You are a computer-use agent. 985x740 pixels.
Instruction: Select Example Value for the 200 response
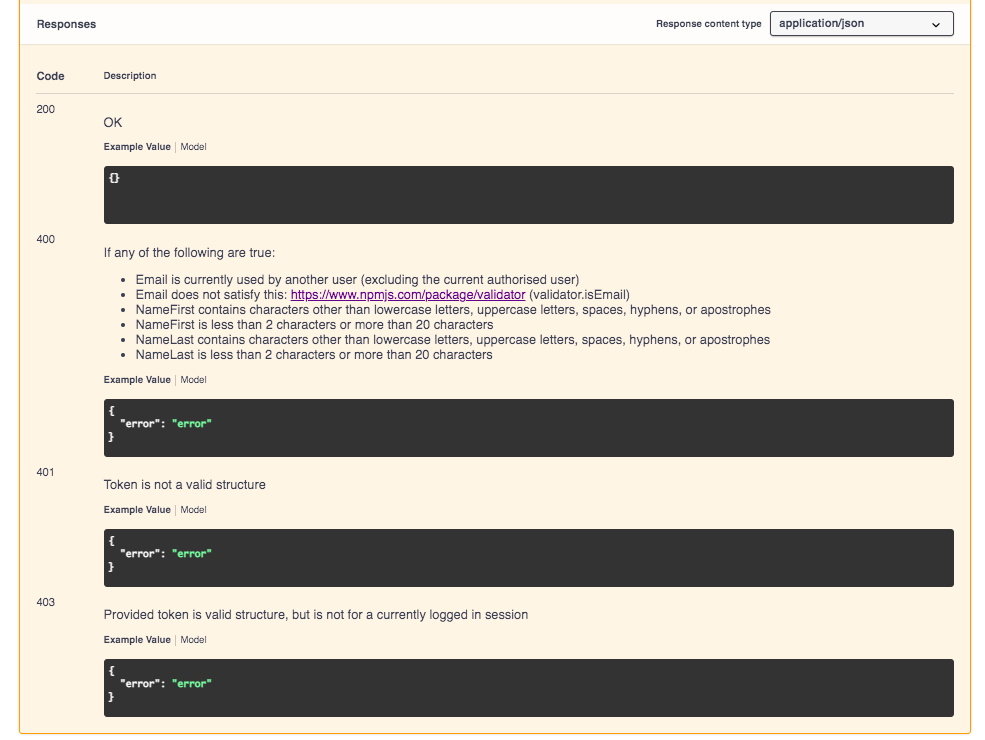click(136, 146)
